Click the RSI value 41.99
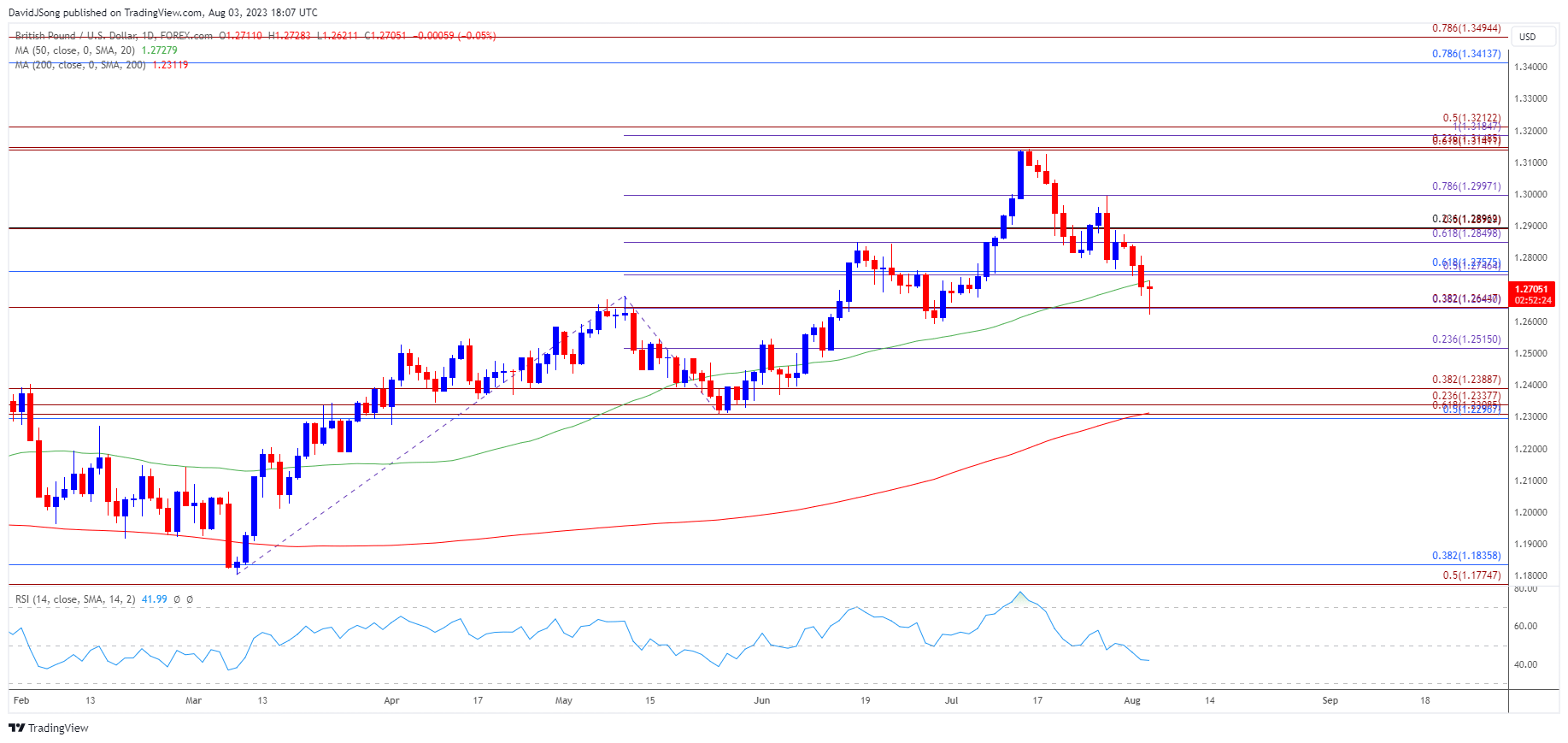The width and height of the screenshot is (1568, 743). click(x=155, y=599)
